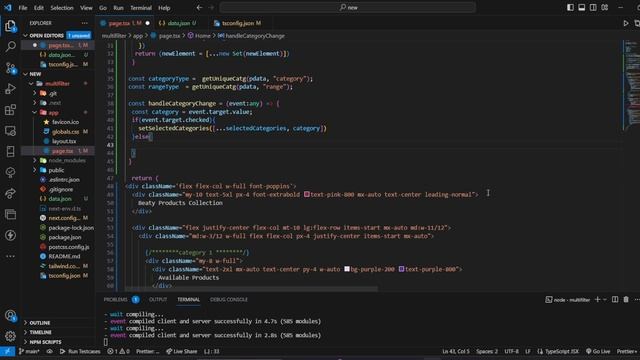This screenshot has height=360, width=640.
Task: Open the Source Control view
Action: click(x=10, y=68)
